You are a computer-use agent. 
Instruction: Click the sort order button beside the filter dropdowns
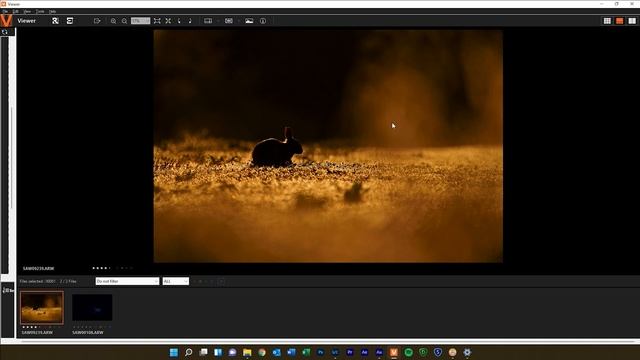[x=221, y=281]
